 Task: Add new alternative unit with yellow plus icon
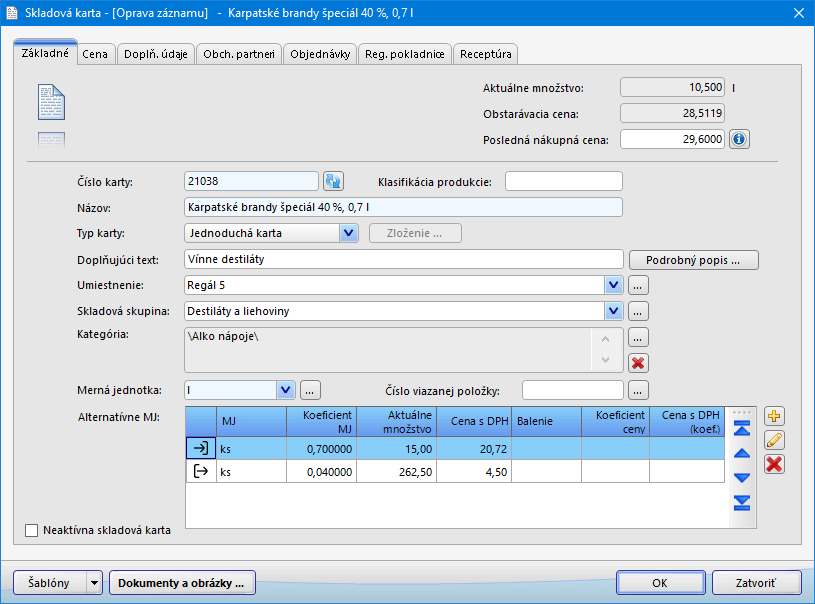pyautogui.click(x=774, y=416)
